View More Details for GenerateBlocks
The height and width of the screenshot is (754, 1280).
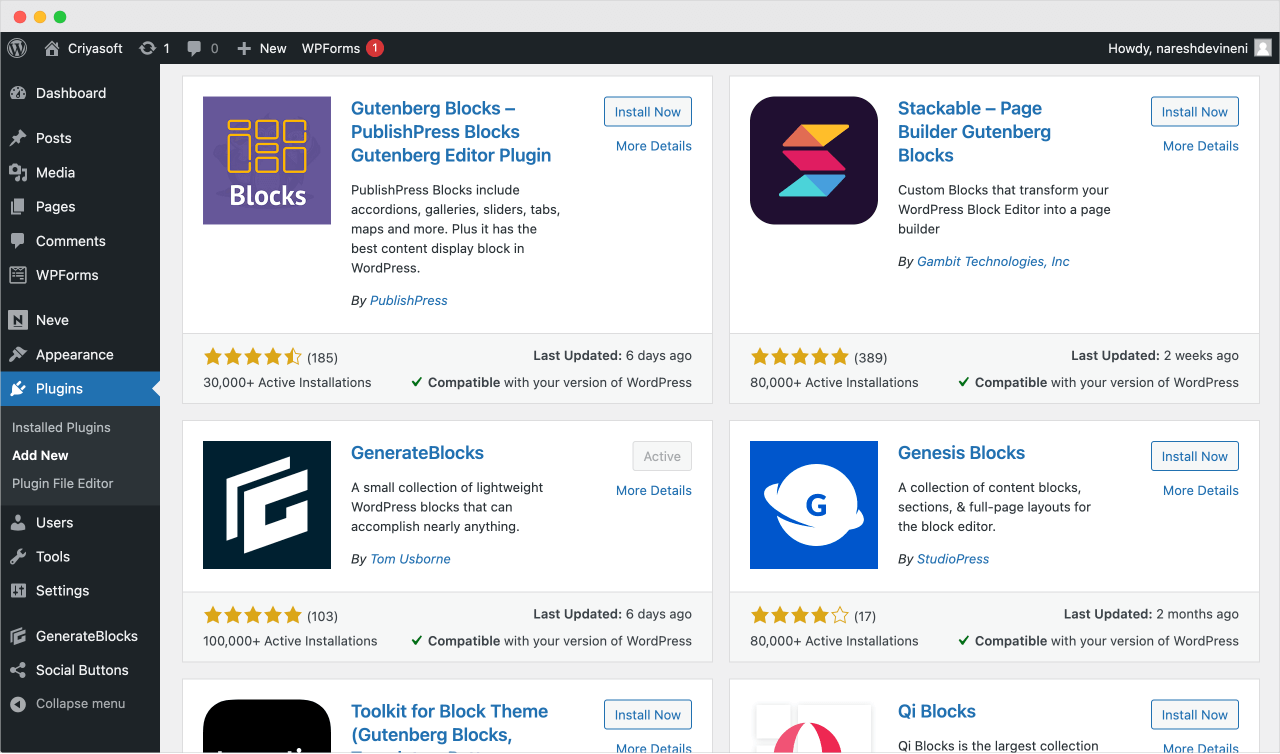[654, 490]
